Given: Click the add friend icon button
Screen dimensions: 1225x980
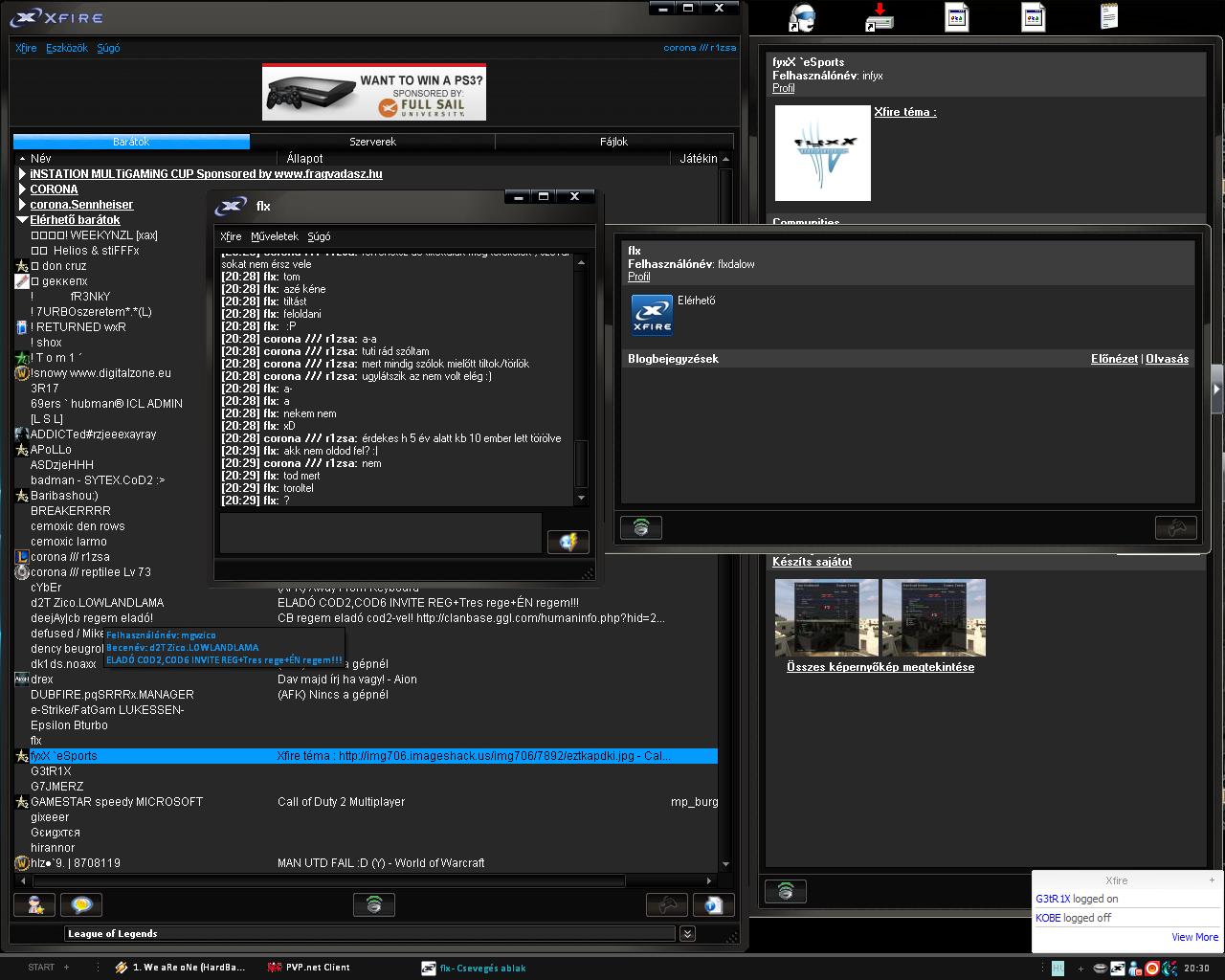Looking at the screenshot, I should click(34, 904).
